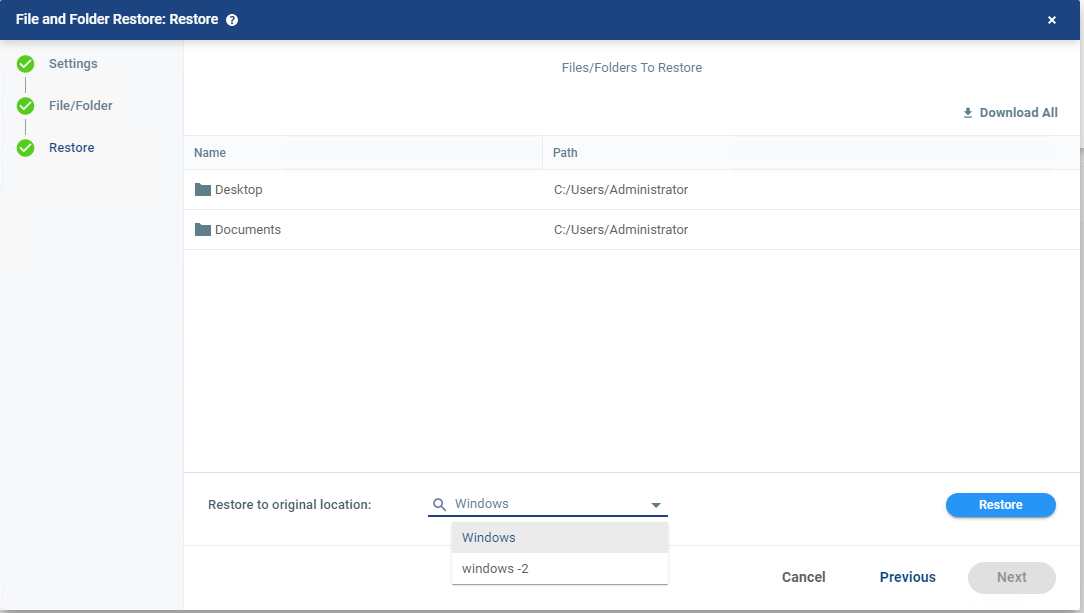Viewport: 1084px width, 613px height.
Task: Go back with the Previous button
Action: 907,577
